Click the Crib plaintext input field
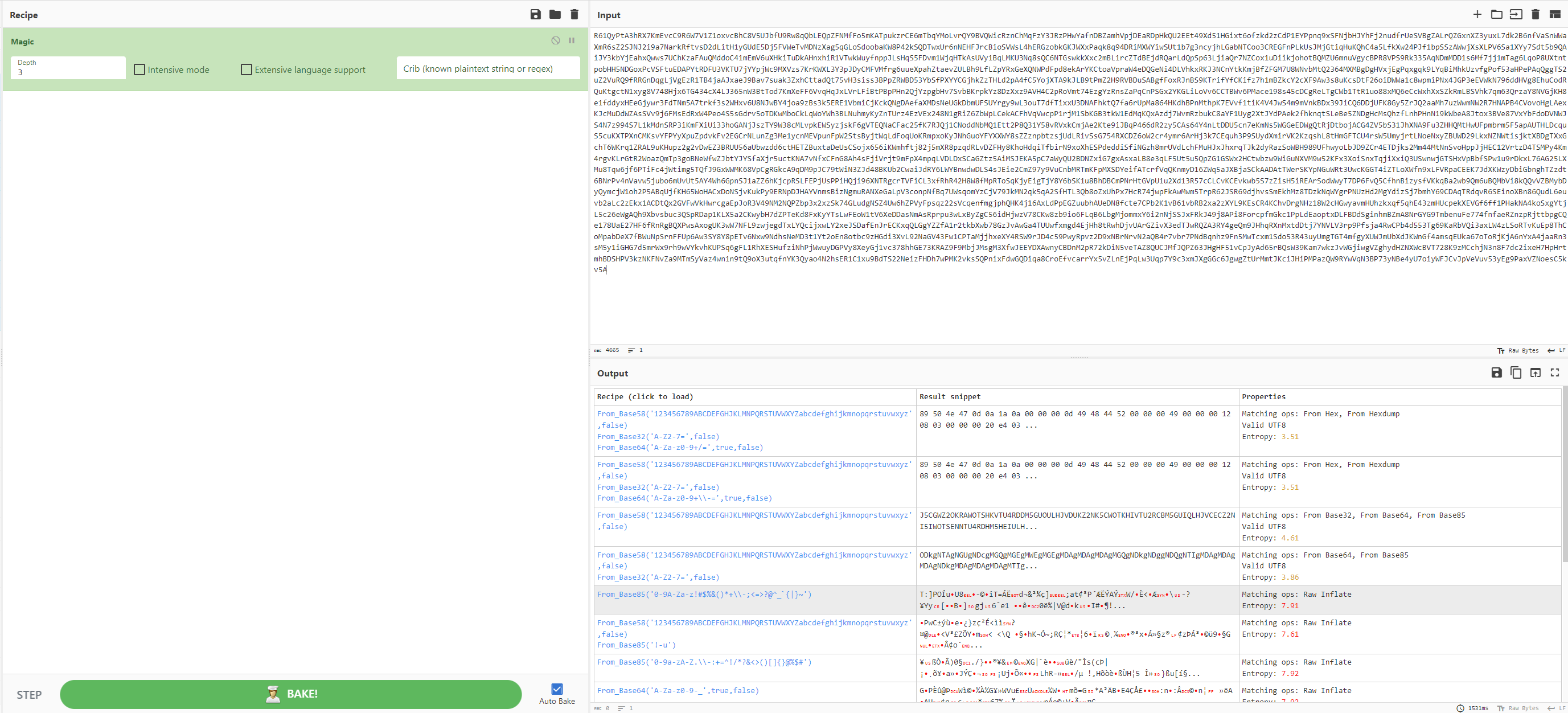The image size is (1568, 713). (x=487, y=68)
